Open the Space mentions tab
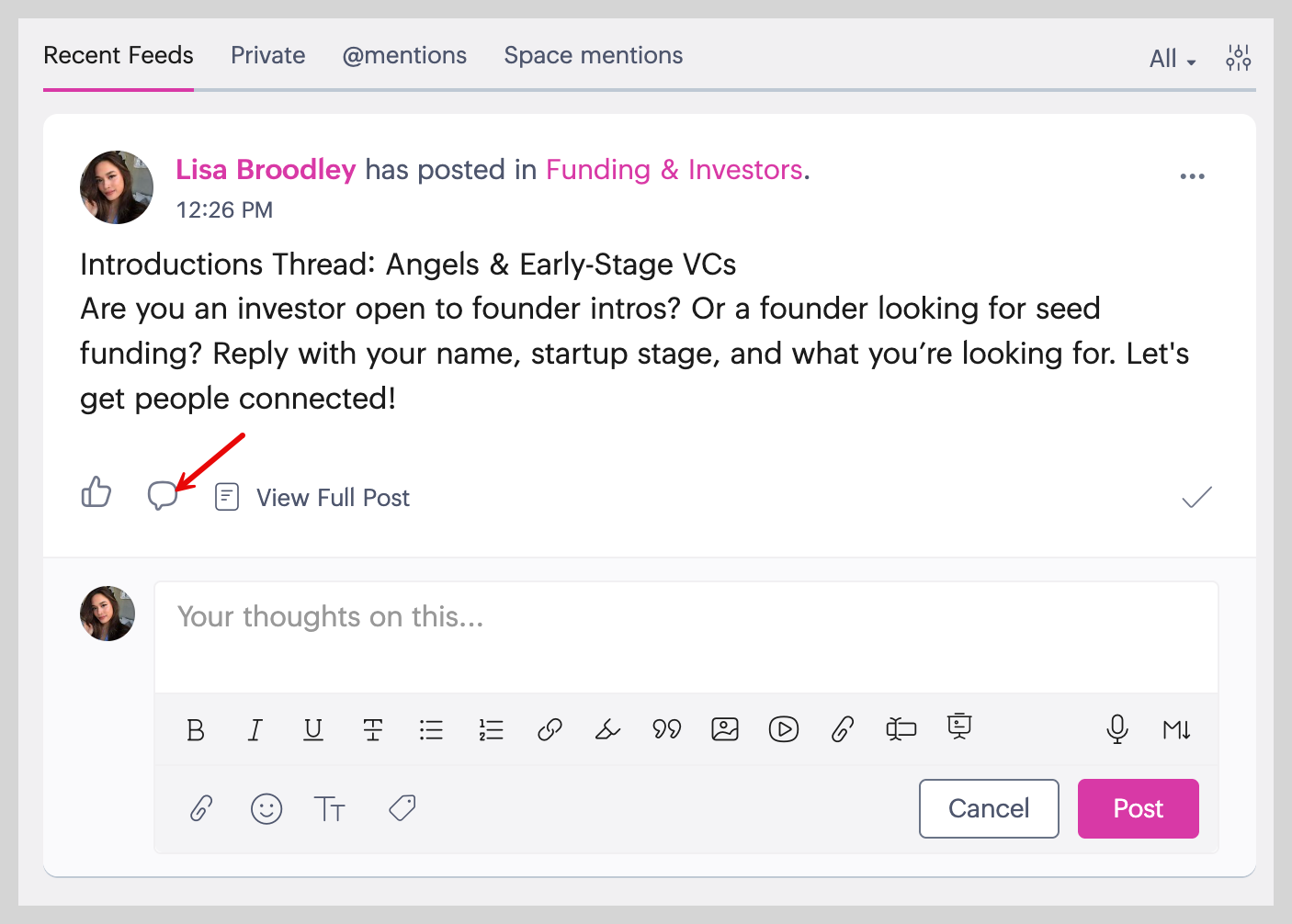This screenshot has height=924, width=1292. (593, 56)
